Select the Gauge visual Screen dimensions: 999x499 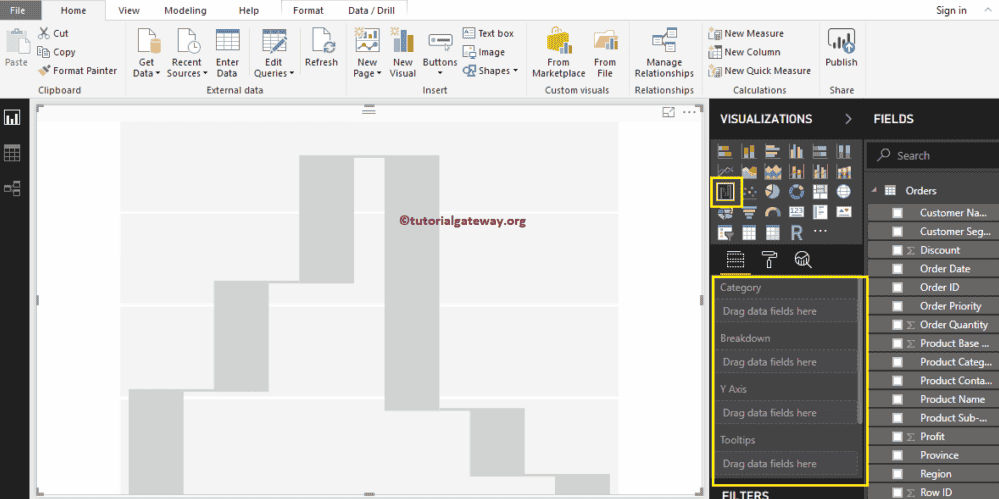772,212
